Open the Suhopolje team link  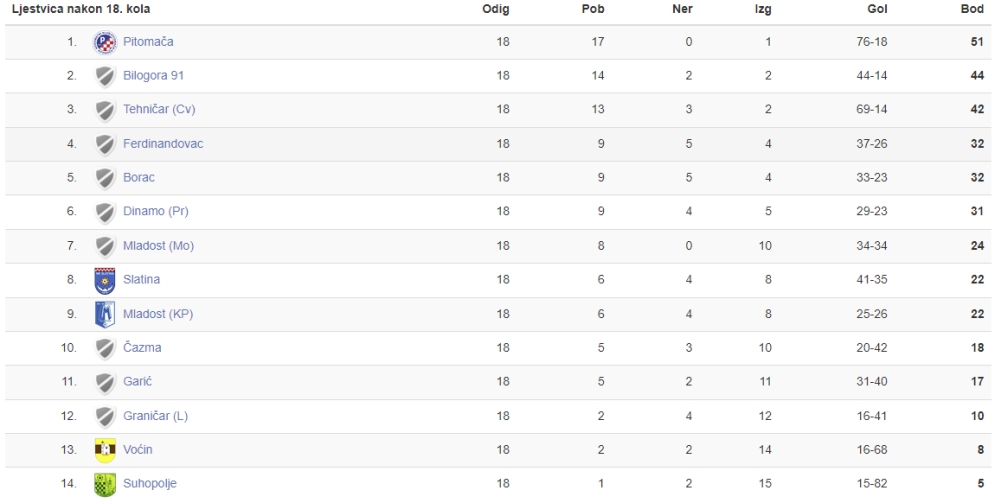point(149,483)
